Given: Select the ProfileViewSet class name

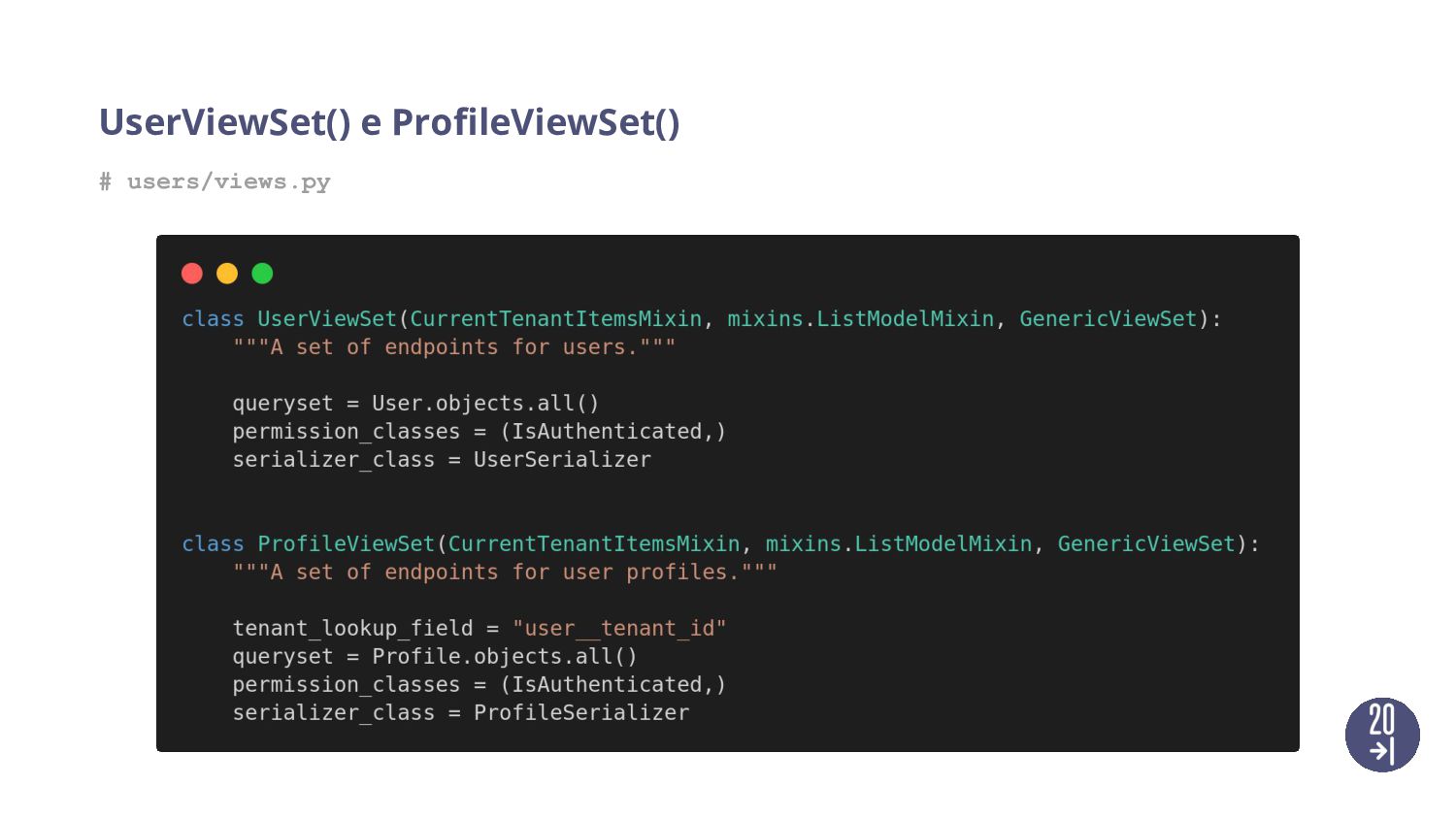Looking at the screenshot, I should coord(347,543).
